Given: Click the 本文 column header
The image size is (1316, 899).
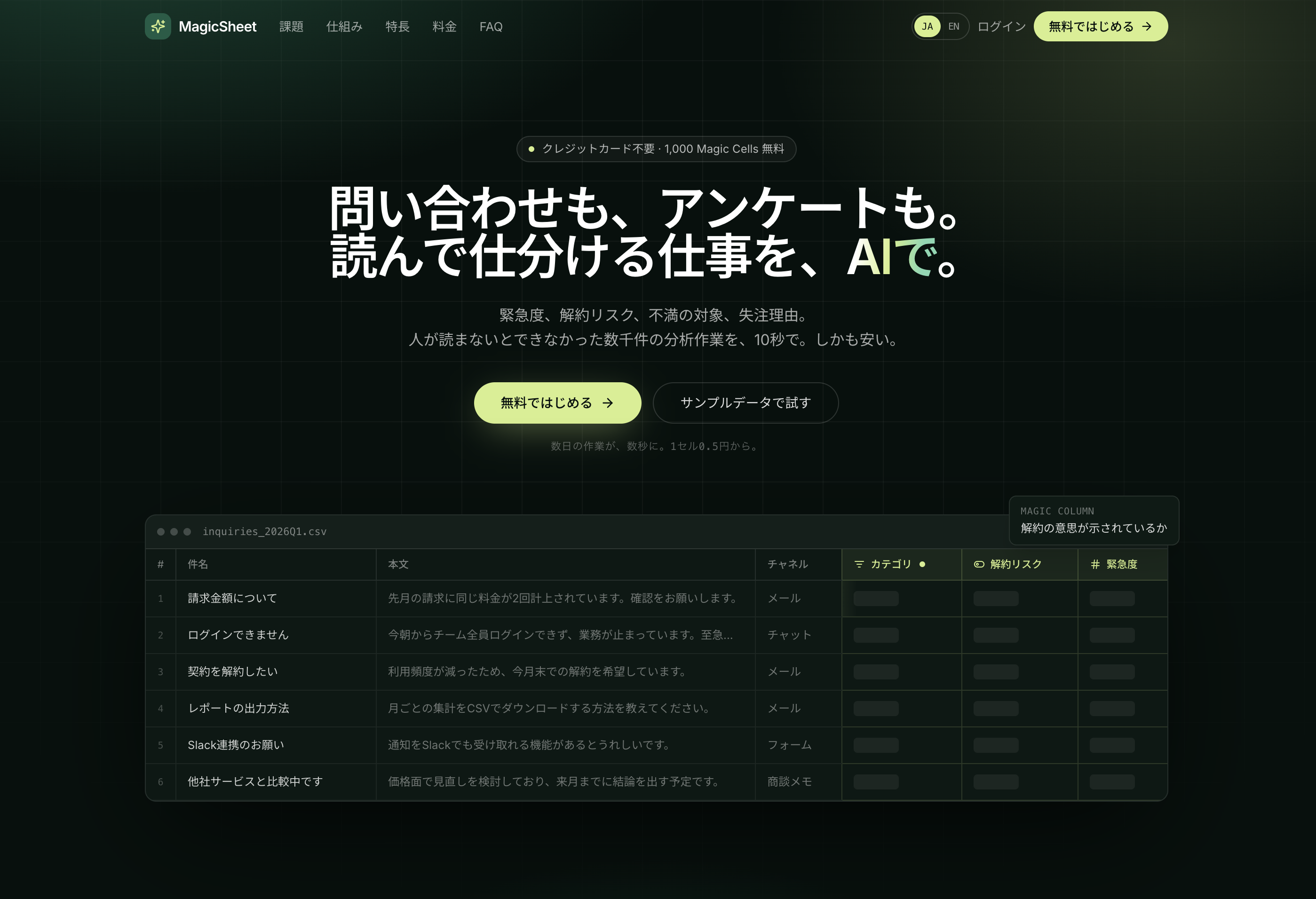Looking at the screenshot, I should click(398, 564).
